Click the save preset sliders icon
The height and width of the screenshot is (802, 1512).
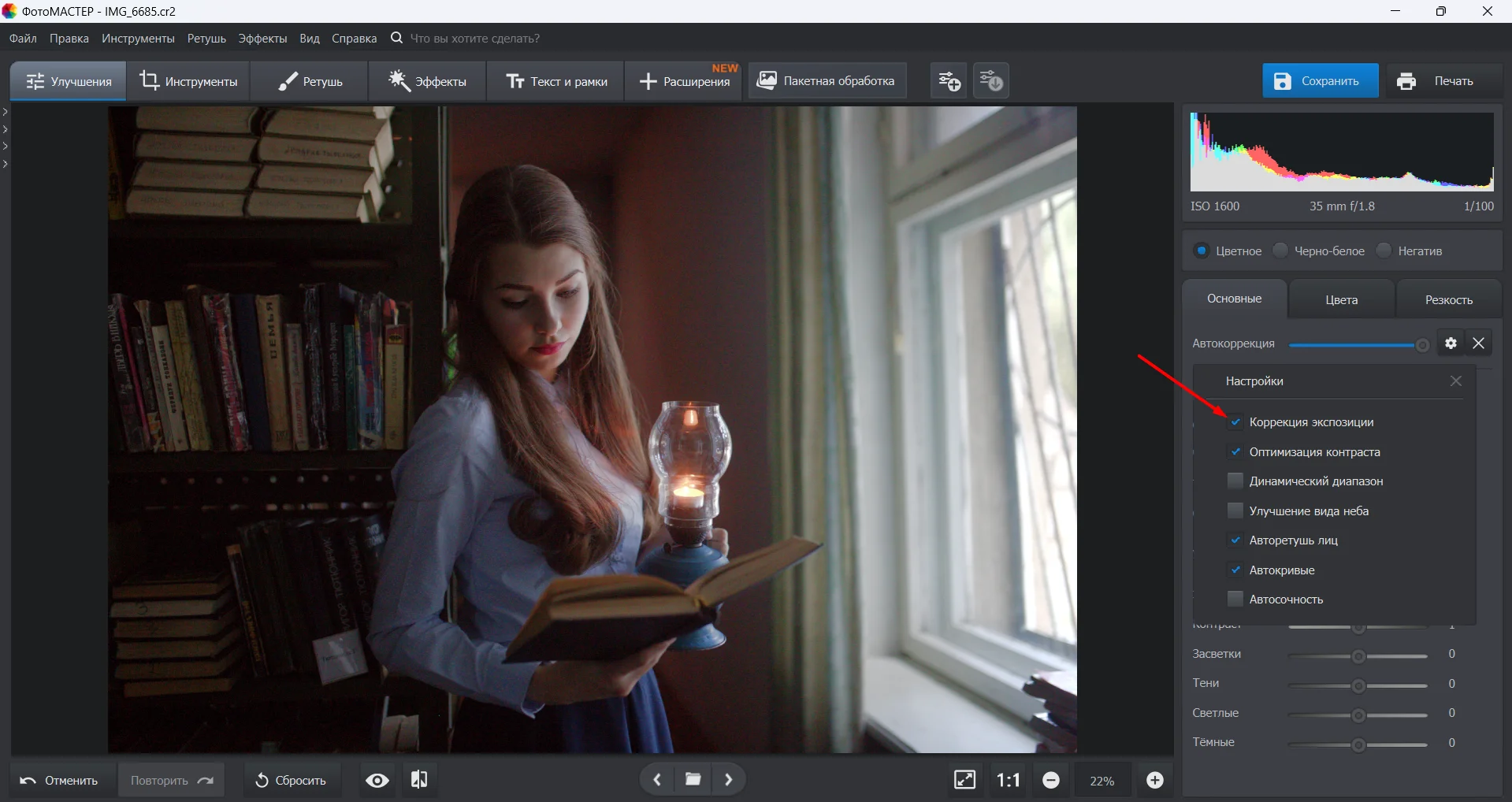[991, 80]
